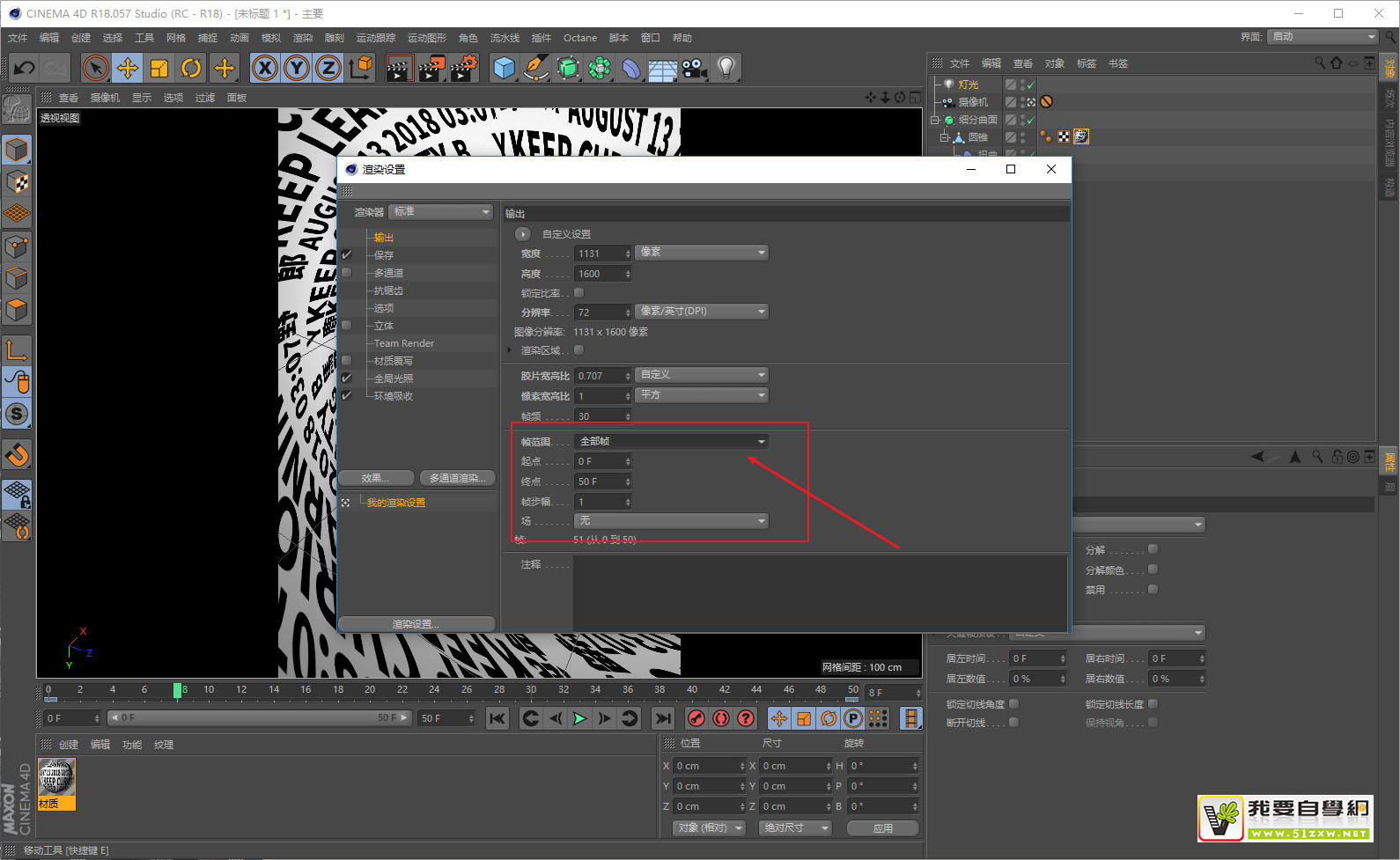Select 我的渲染设置 preset entry
Viewport: 1400px width, 860px height.
pos(396,503)
